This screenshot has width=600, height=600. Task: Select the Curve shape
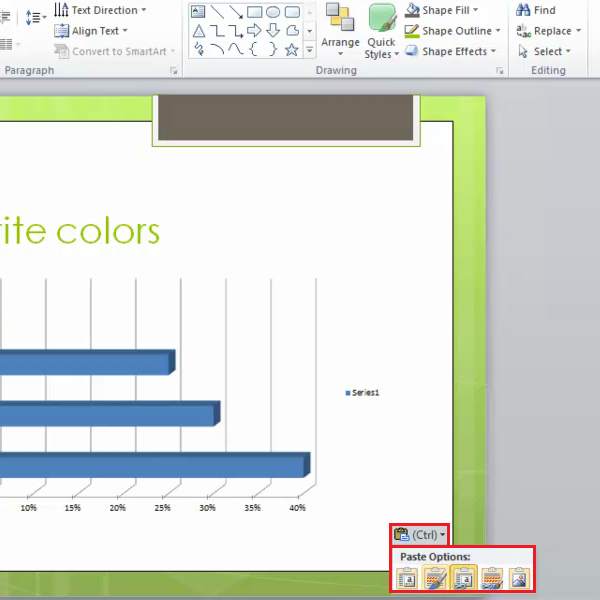(x=236, y=49)
